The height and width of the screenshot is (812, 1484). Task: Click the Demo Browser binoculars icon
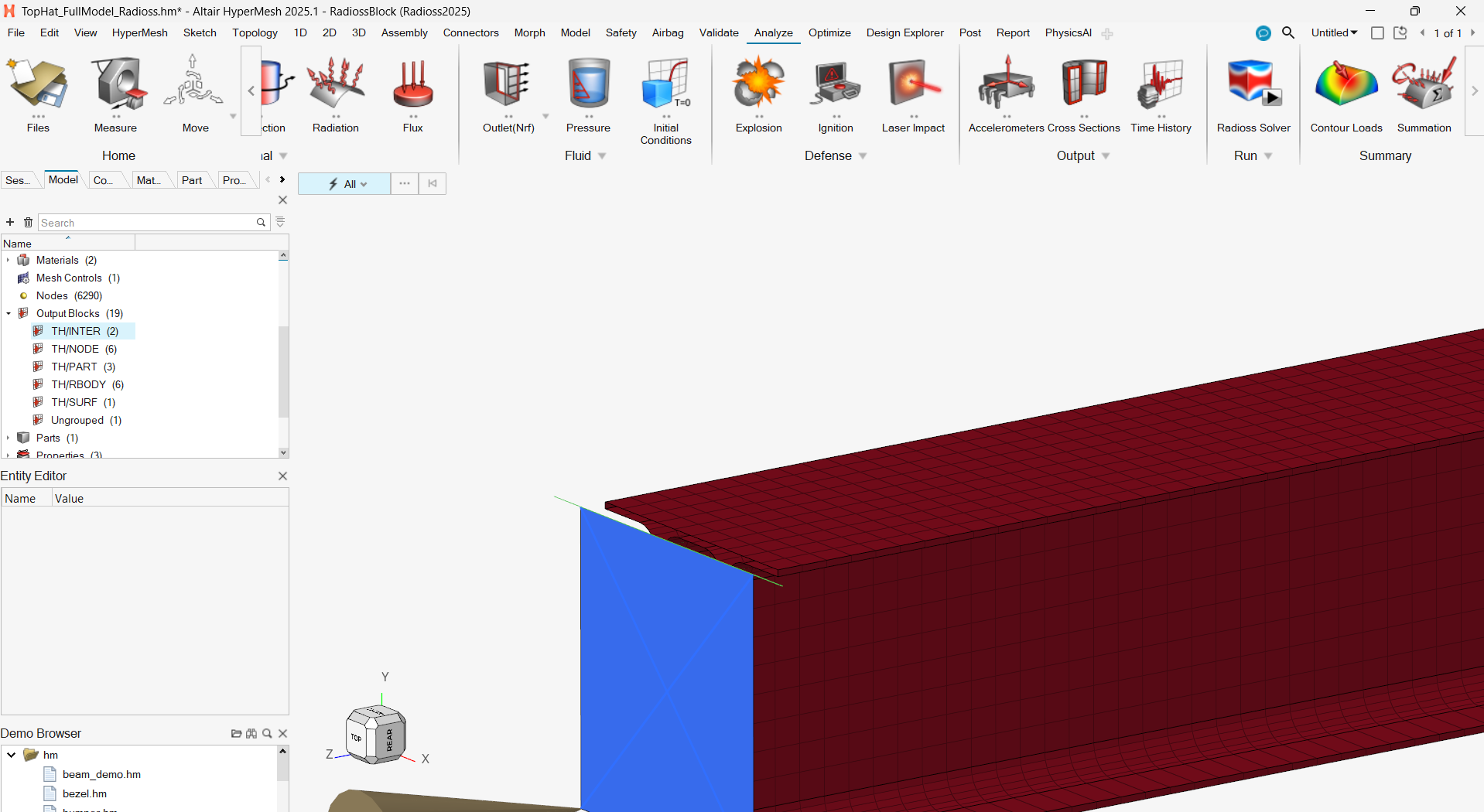(x=251, y=733)
